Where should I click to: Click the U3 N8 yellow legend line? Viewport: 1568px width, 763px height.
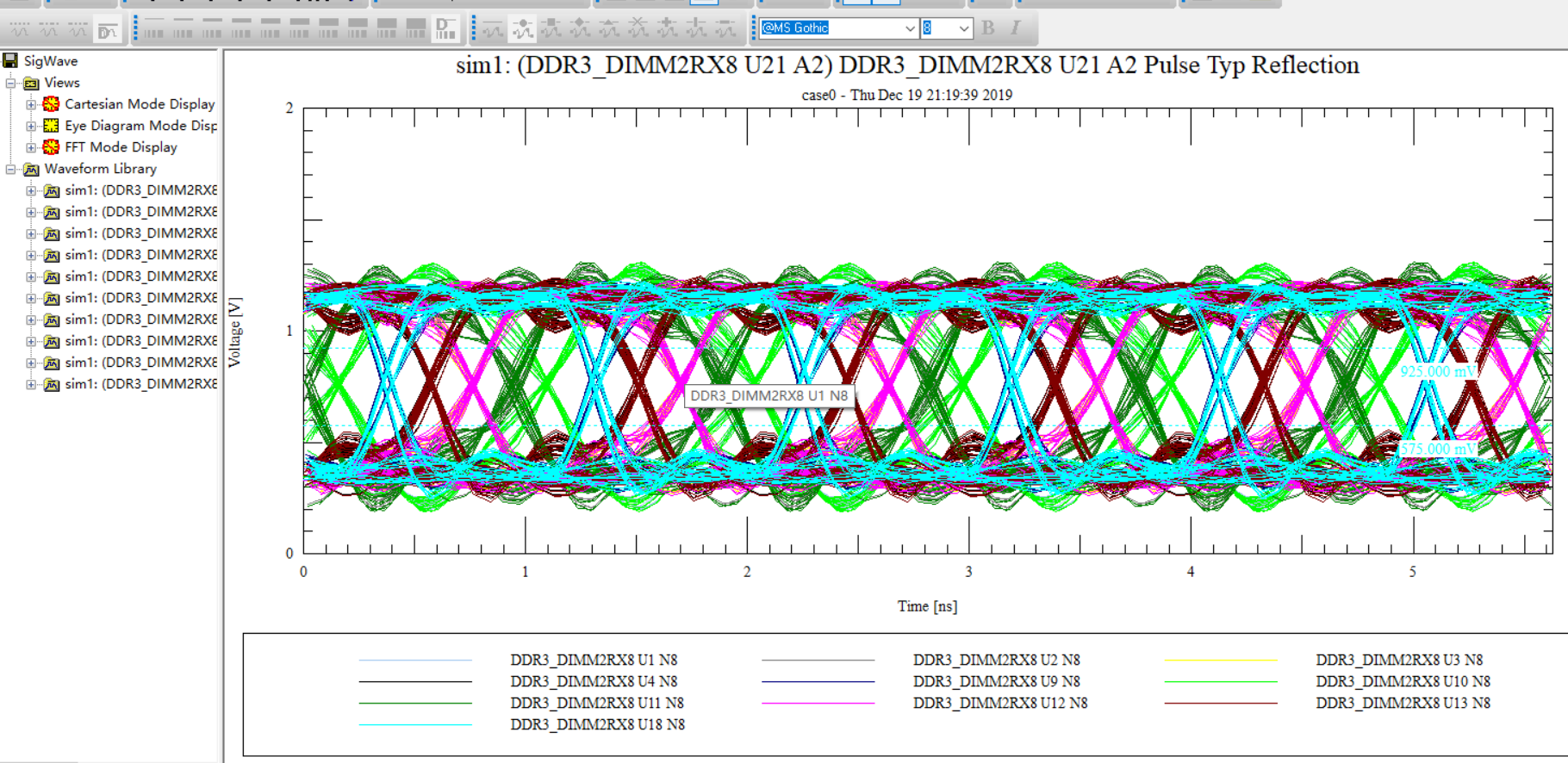pos(1221,661)
